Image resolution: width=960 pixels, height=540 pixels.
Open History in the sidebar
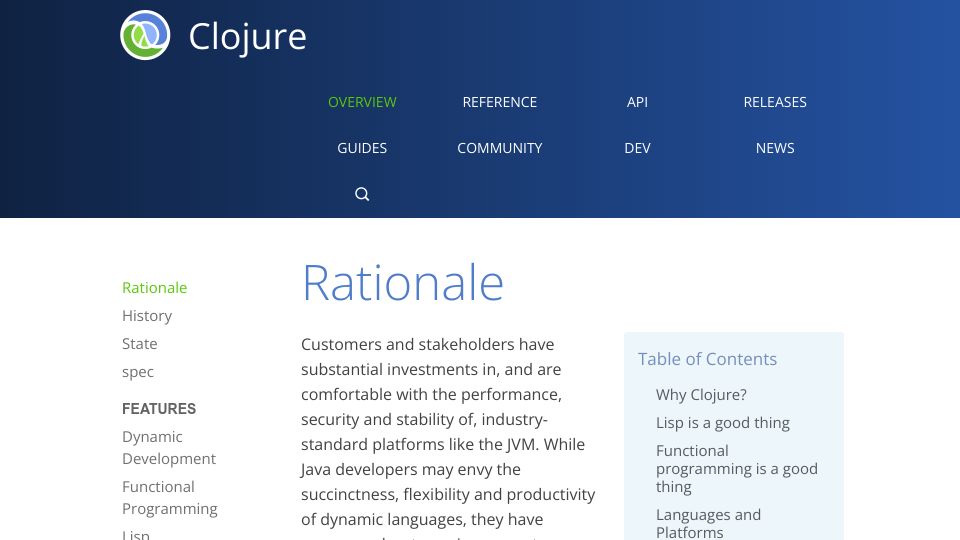point(147,316)
